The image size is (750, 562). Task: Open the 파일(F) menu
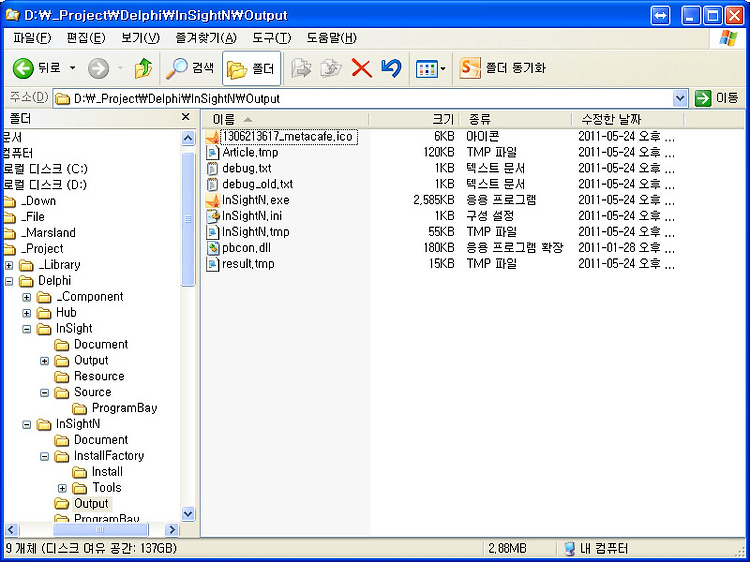coord(32,38)
